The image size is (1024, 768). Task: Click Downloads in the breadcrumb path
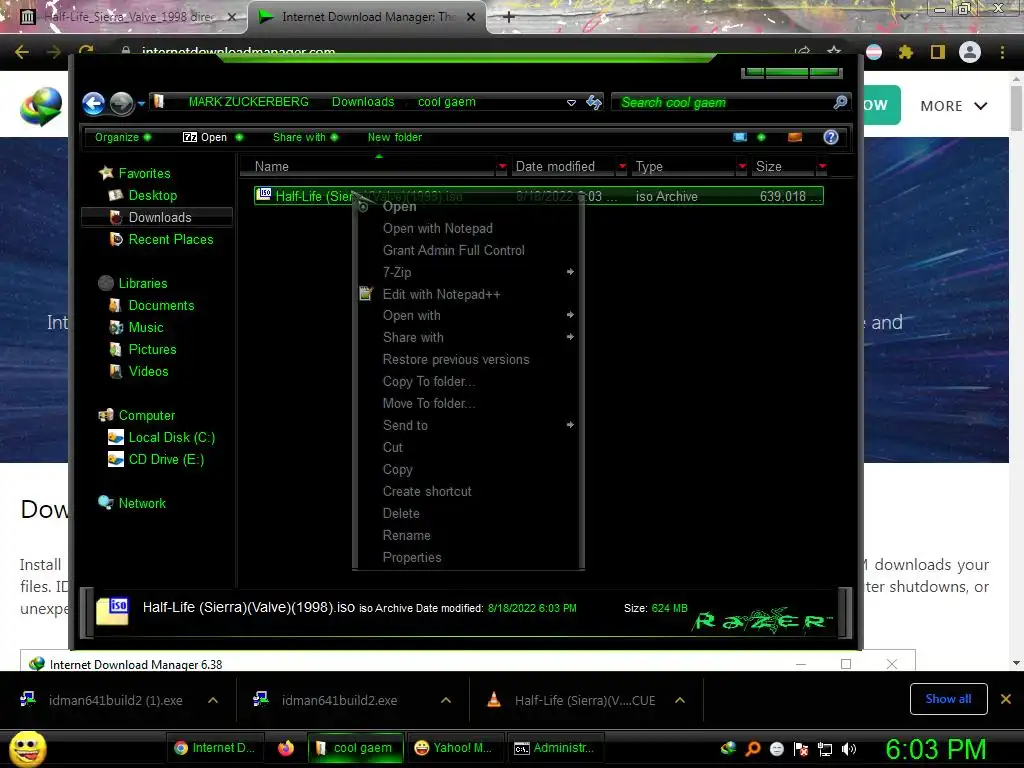pos(362,102)
